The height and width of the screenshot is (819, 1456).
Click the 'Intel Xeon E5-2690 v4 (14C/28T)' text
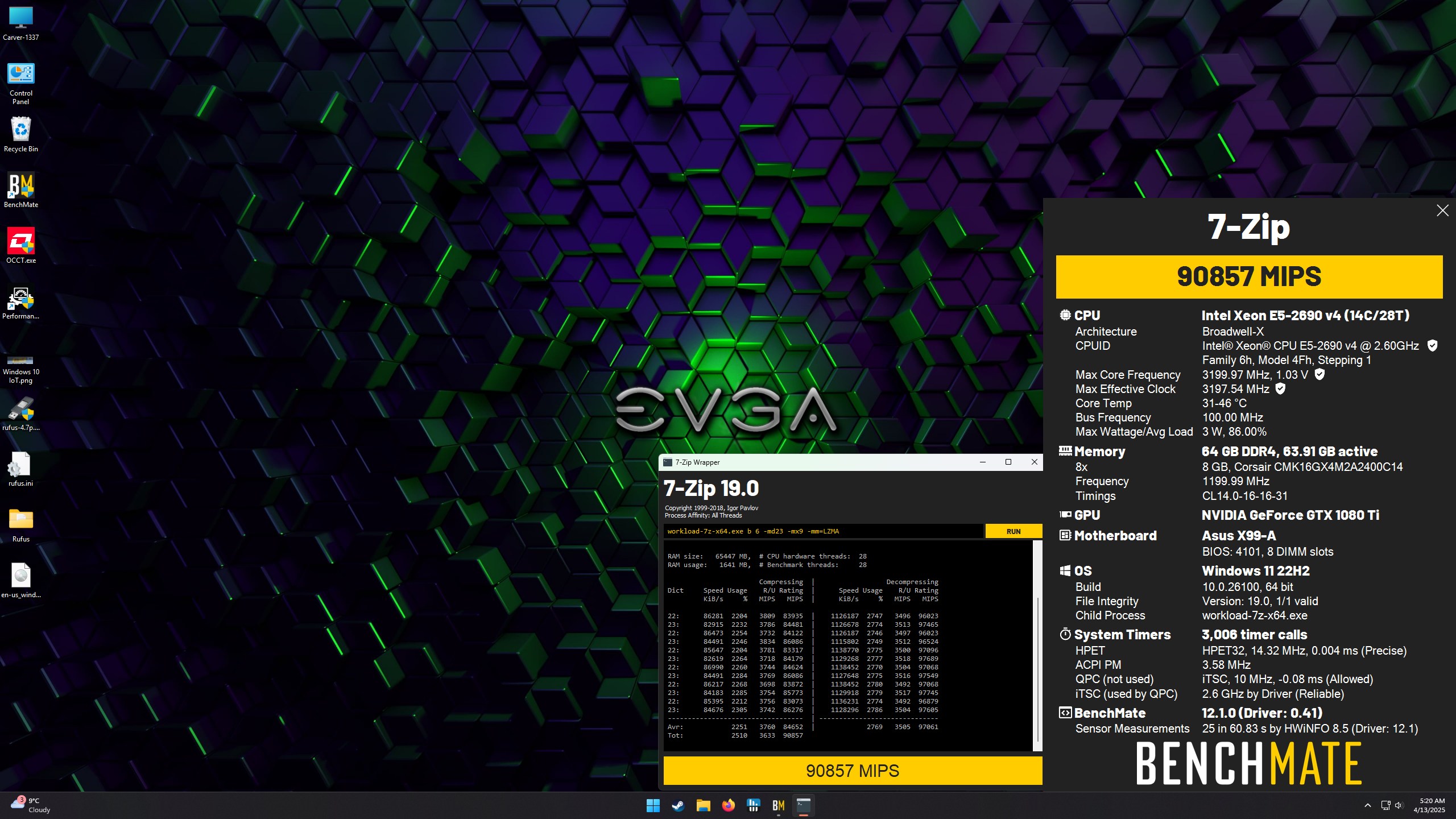(x=1305, y=316)
